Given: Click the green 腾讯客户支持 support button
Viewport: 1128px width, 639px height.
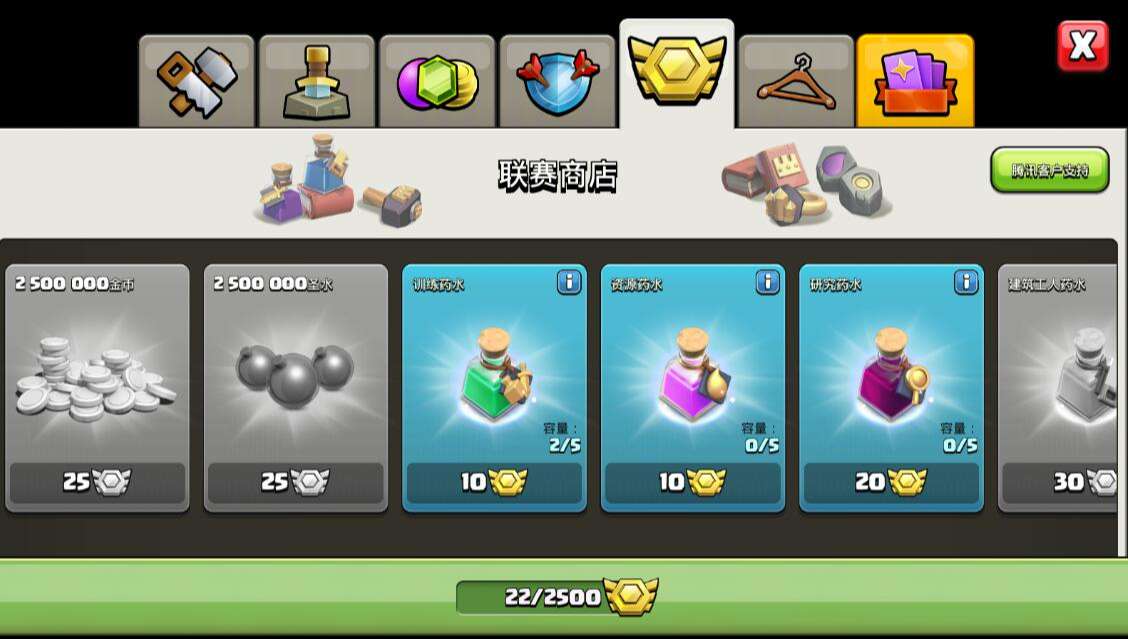Looking at the screenshot, I should click(x=1050, y=170).
